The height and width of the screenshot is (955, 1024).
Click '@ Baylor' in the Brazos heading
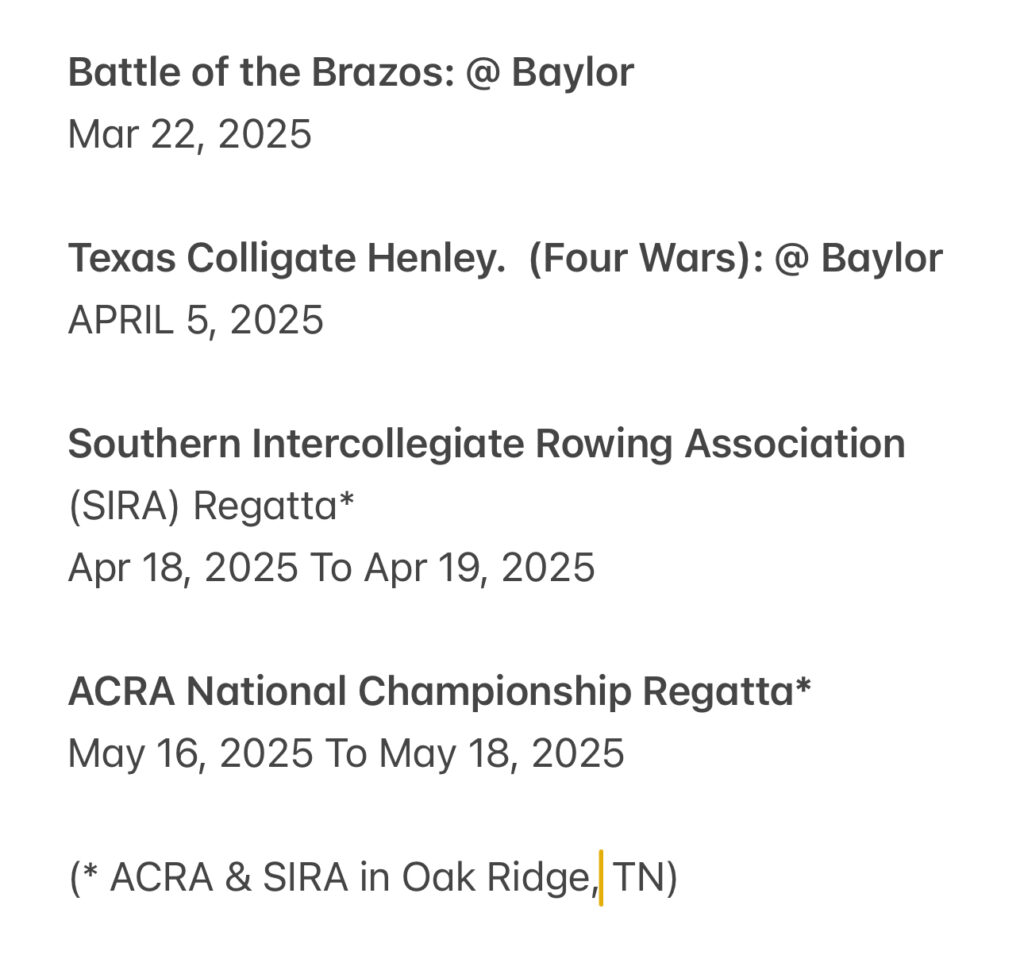click(x=549, y=73)
